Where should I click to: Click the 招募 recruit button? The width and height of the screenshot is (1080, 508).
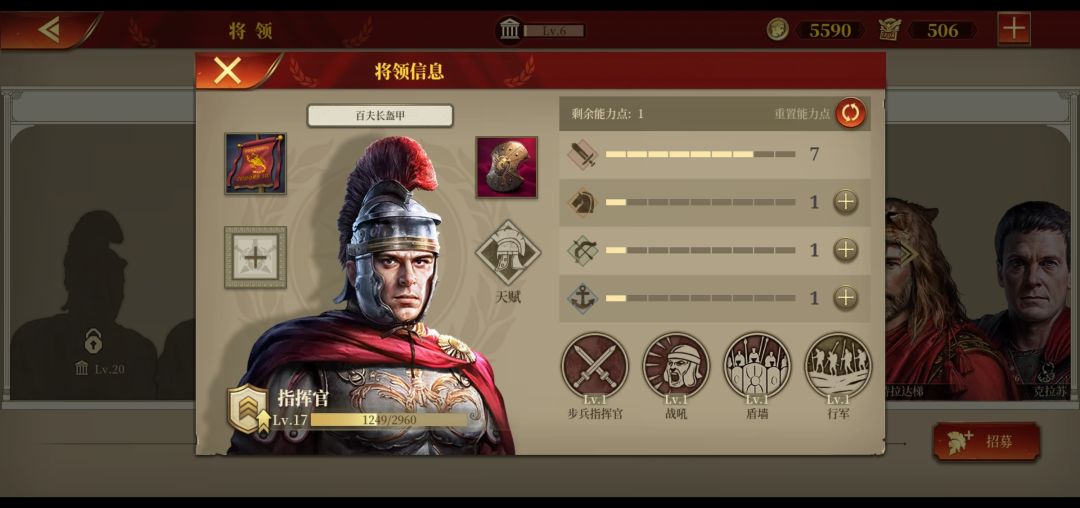point(986,442)
